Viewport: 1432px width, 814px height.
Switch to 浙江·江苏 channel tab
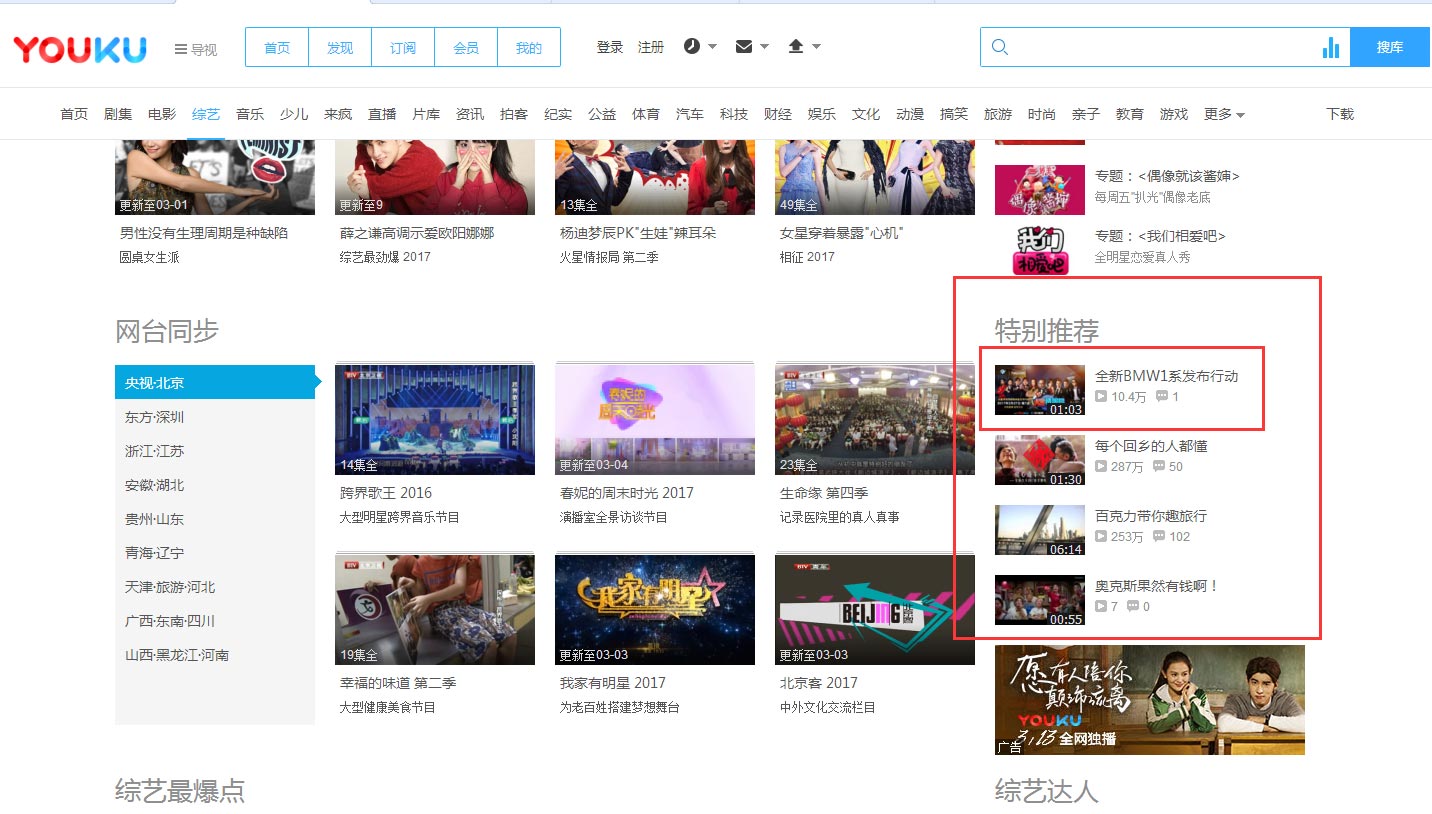tap(155, 451)
